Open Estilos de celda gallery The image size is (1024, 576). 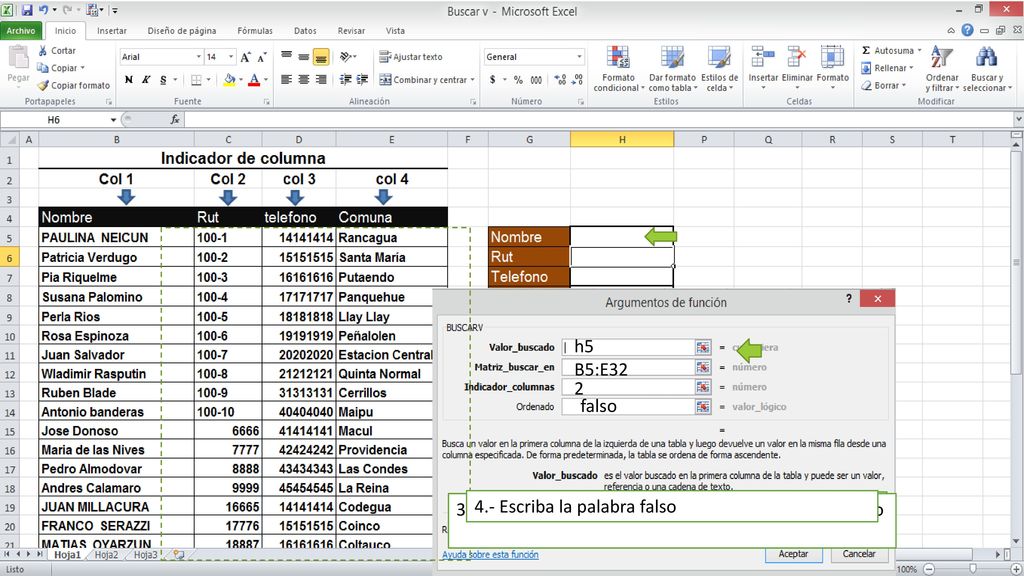point(719,69)
